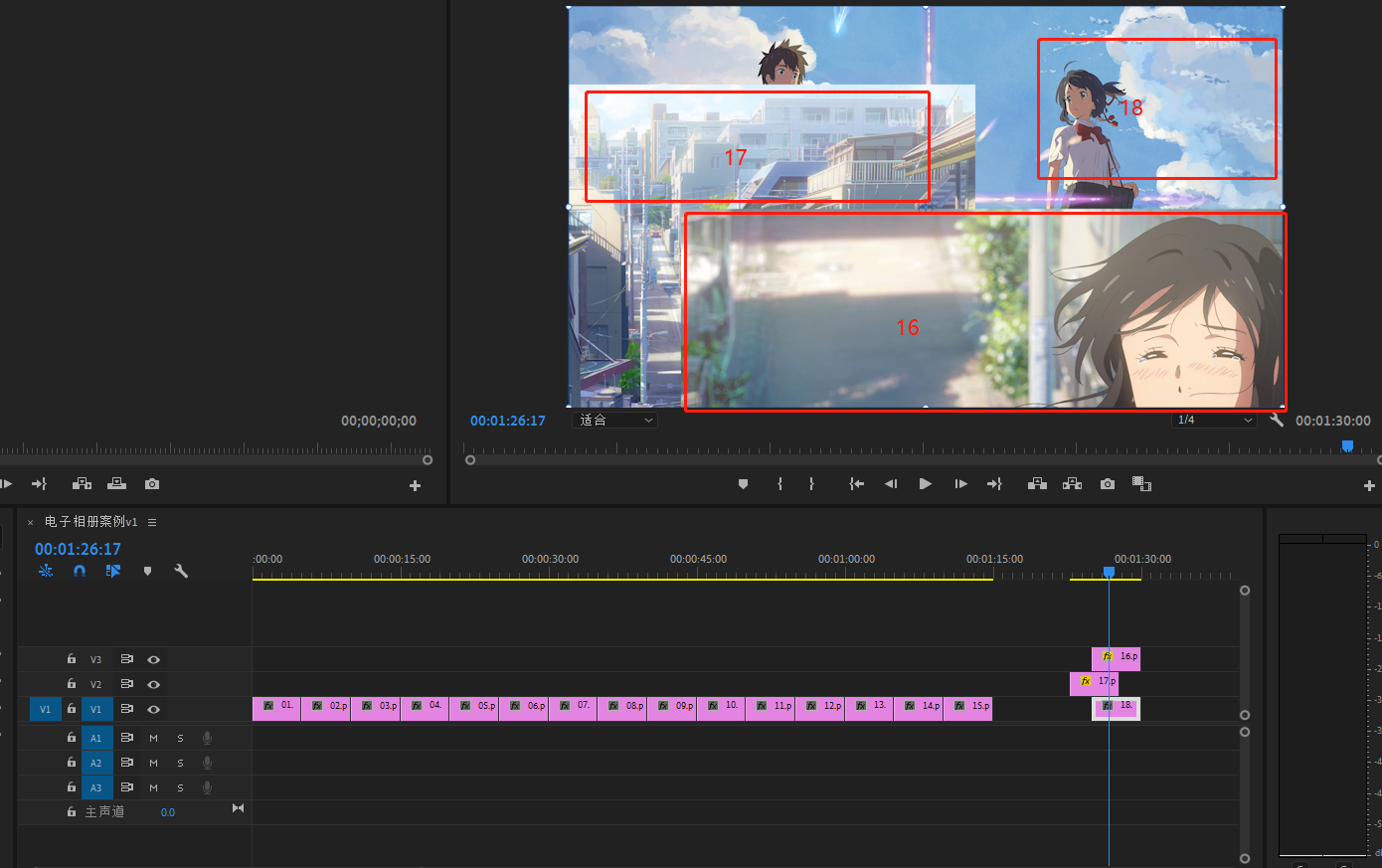Toggle nest sequences insert mode in timeline

tap(46, 571)
